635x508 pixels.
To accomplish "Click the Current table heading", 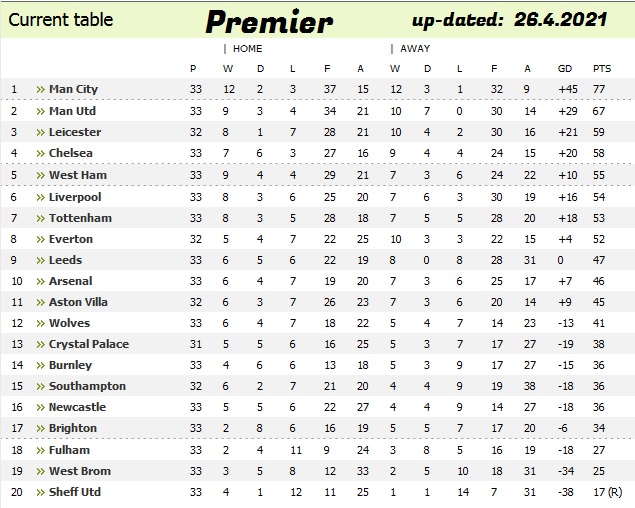I will coord(60,20).
